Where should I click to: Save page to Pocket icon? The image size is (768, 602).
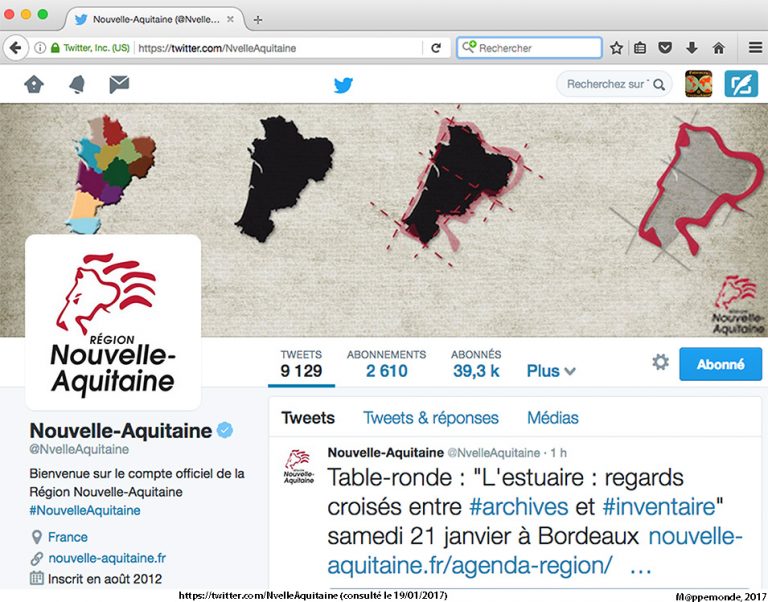[x=665, y=48]
